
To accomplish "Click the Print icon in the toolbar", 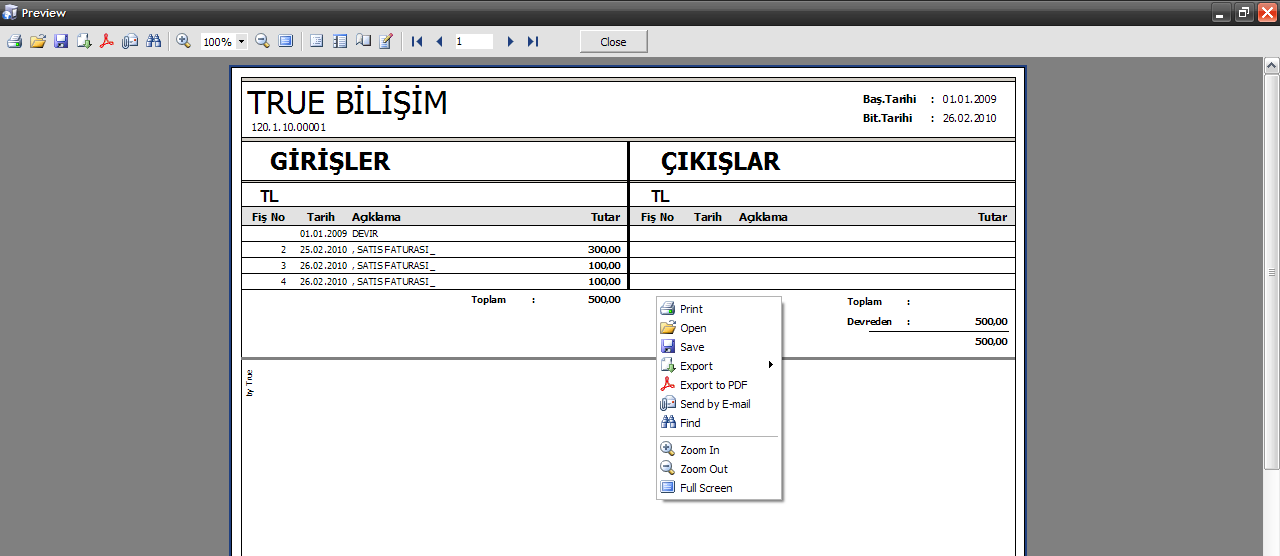I will [x=14, y=41].
